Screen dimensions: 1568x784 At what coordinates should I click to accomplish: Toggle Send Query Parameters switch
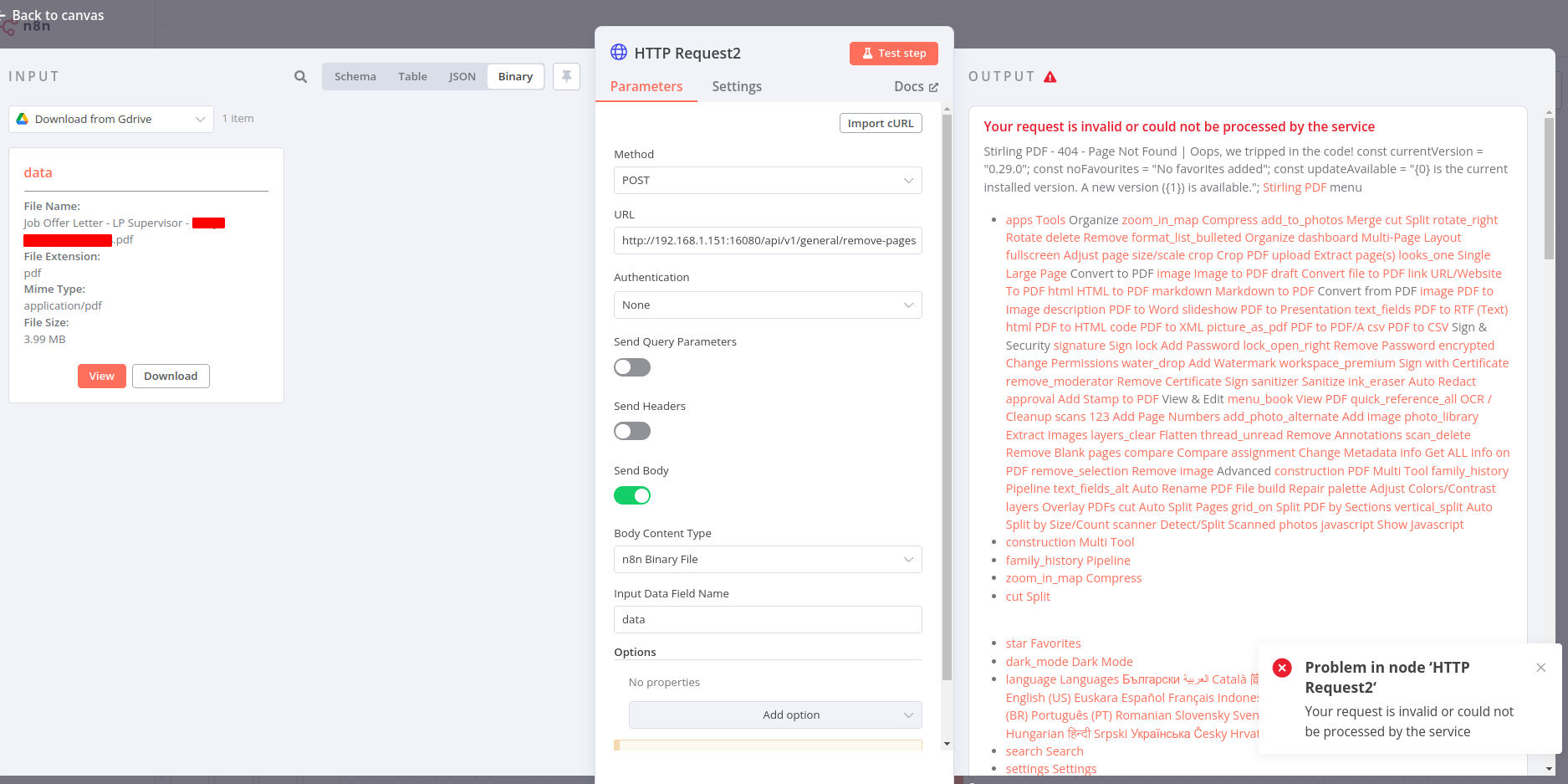(632, 367)
